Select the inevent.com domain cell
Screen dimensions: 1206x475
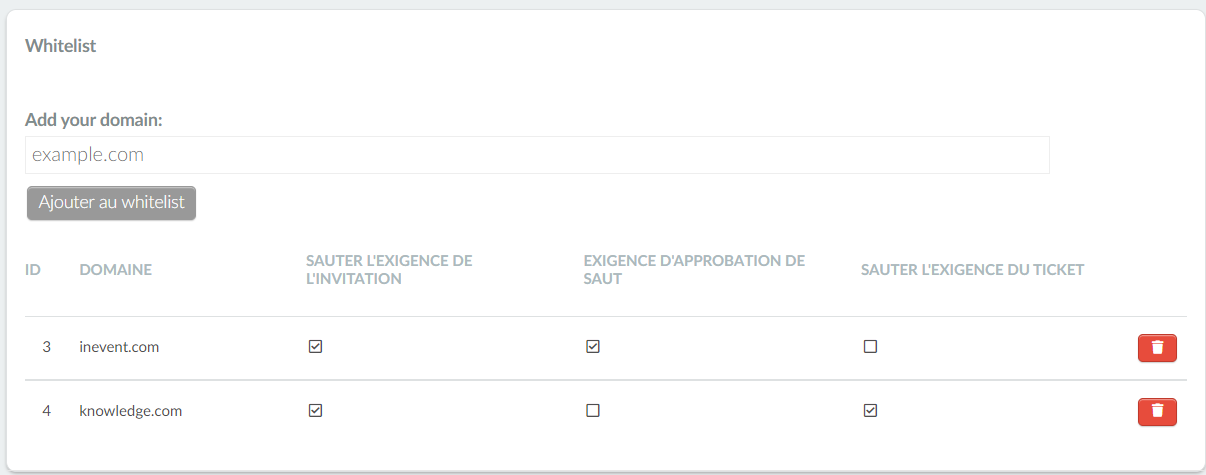tap(120, 348)
